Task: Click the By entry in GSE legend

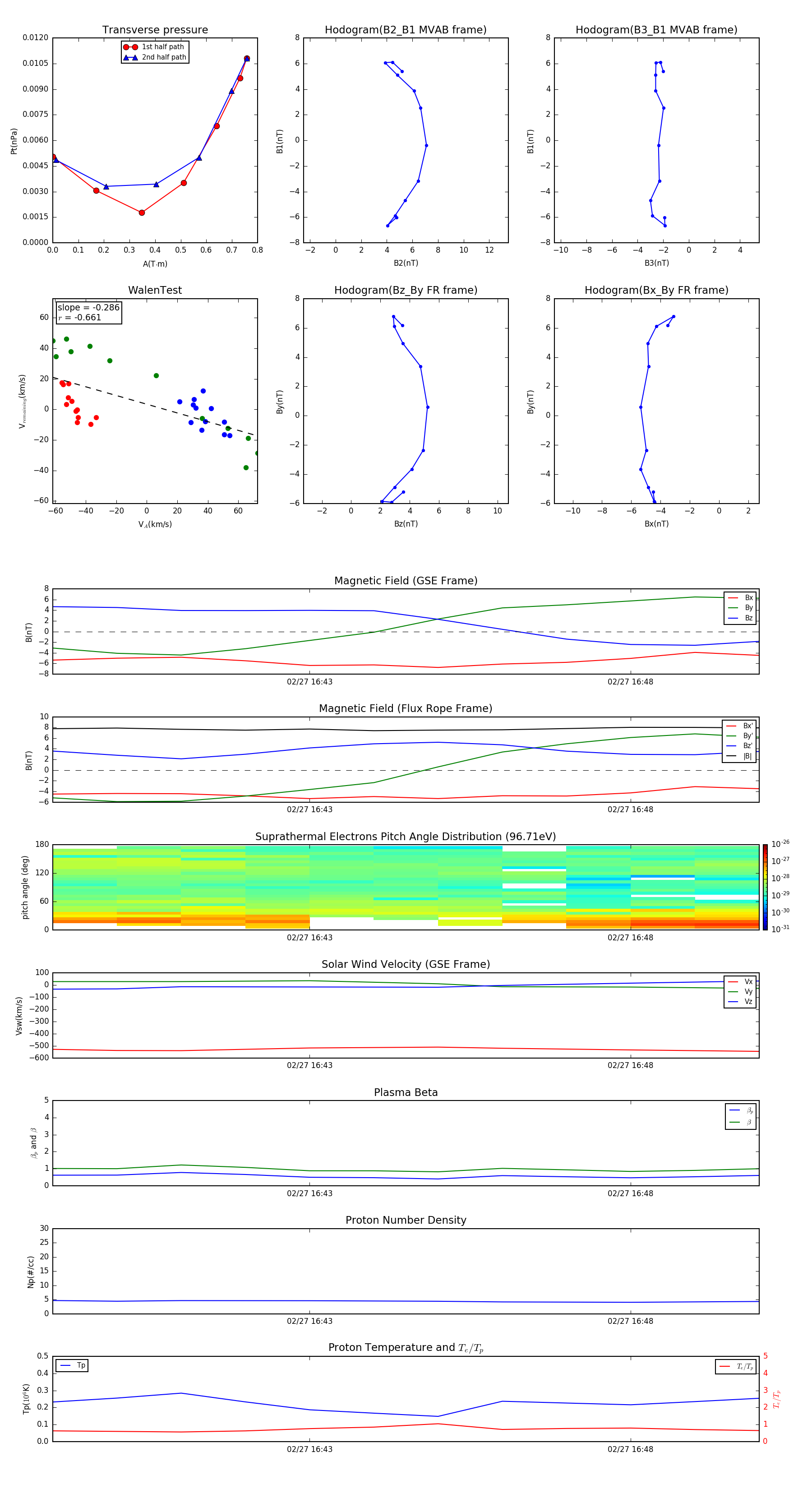Action: tap(740, 608)
